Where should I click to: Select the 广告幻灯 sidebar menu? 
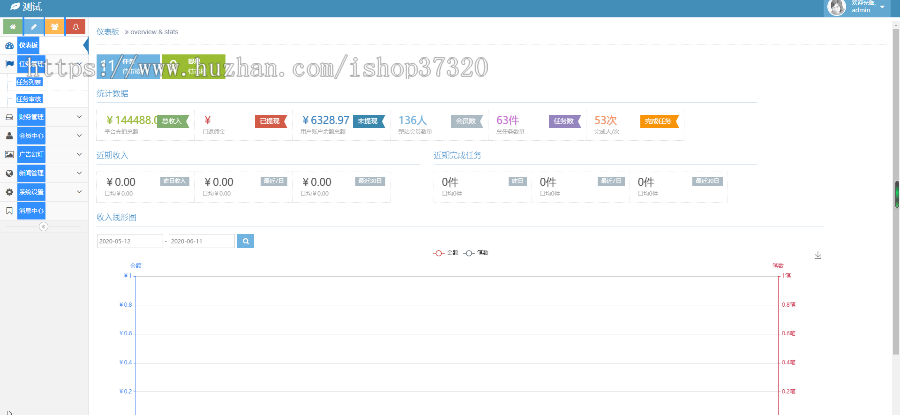point(44,154)
